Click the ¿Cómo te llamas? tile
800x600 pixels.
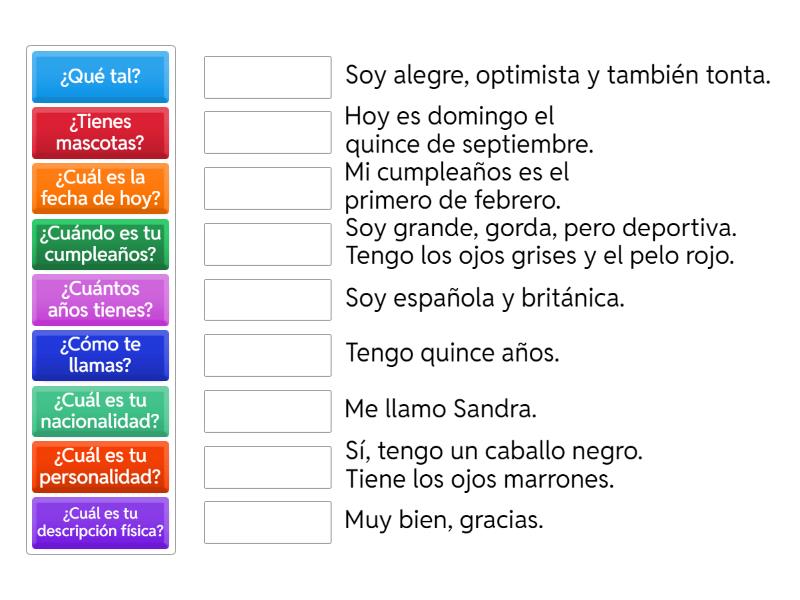(x=100, y=355)
